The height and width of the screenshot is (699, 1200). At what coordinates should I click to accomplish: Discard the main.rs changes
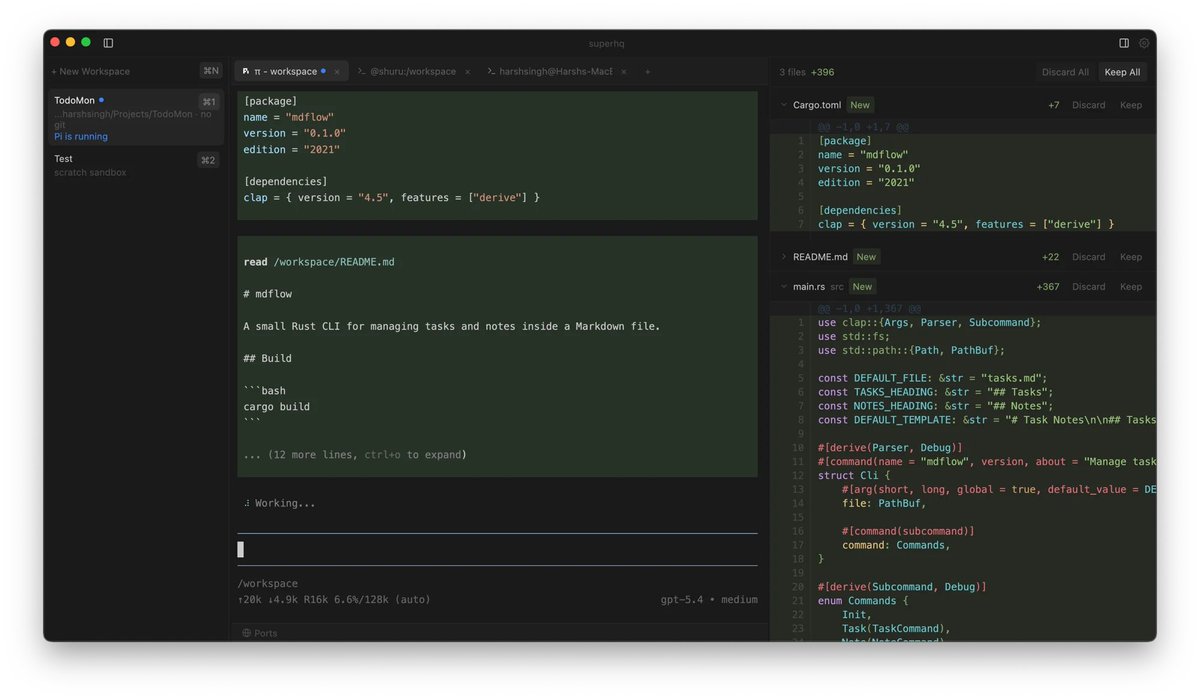tap(1089, 287)
